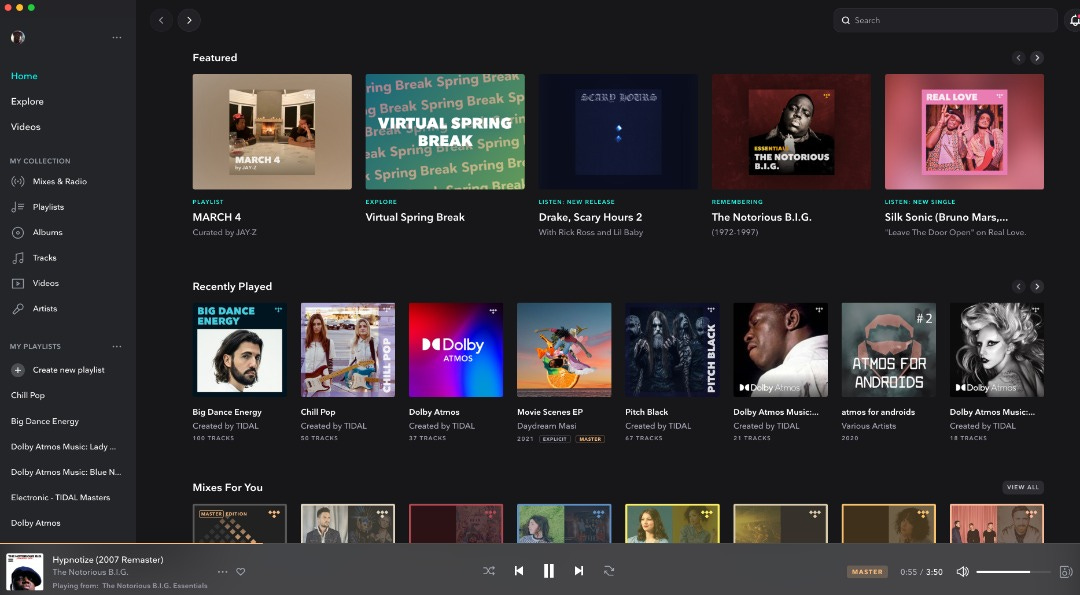Open the Master Edition mix cover
Viewport: 1080px width, 595px height.
click(x=240, y=523)
